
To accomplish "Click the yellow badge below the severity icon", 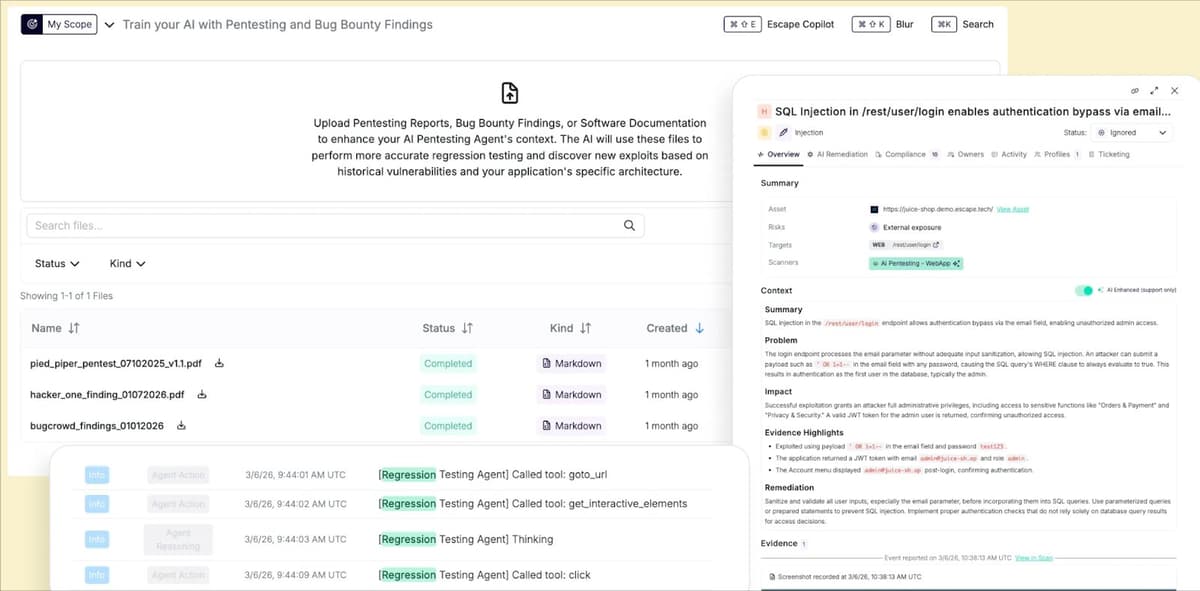I will point(765,132).
